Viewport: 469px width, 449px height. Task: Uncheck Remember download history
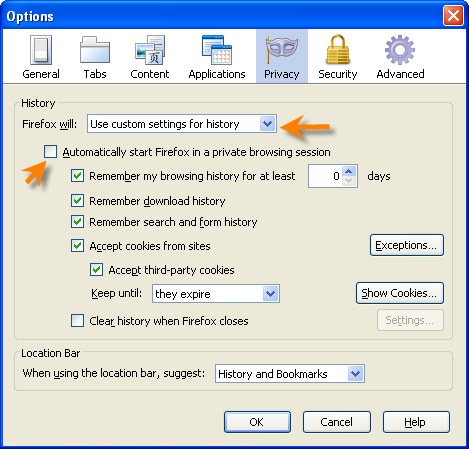click(77, 201)
